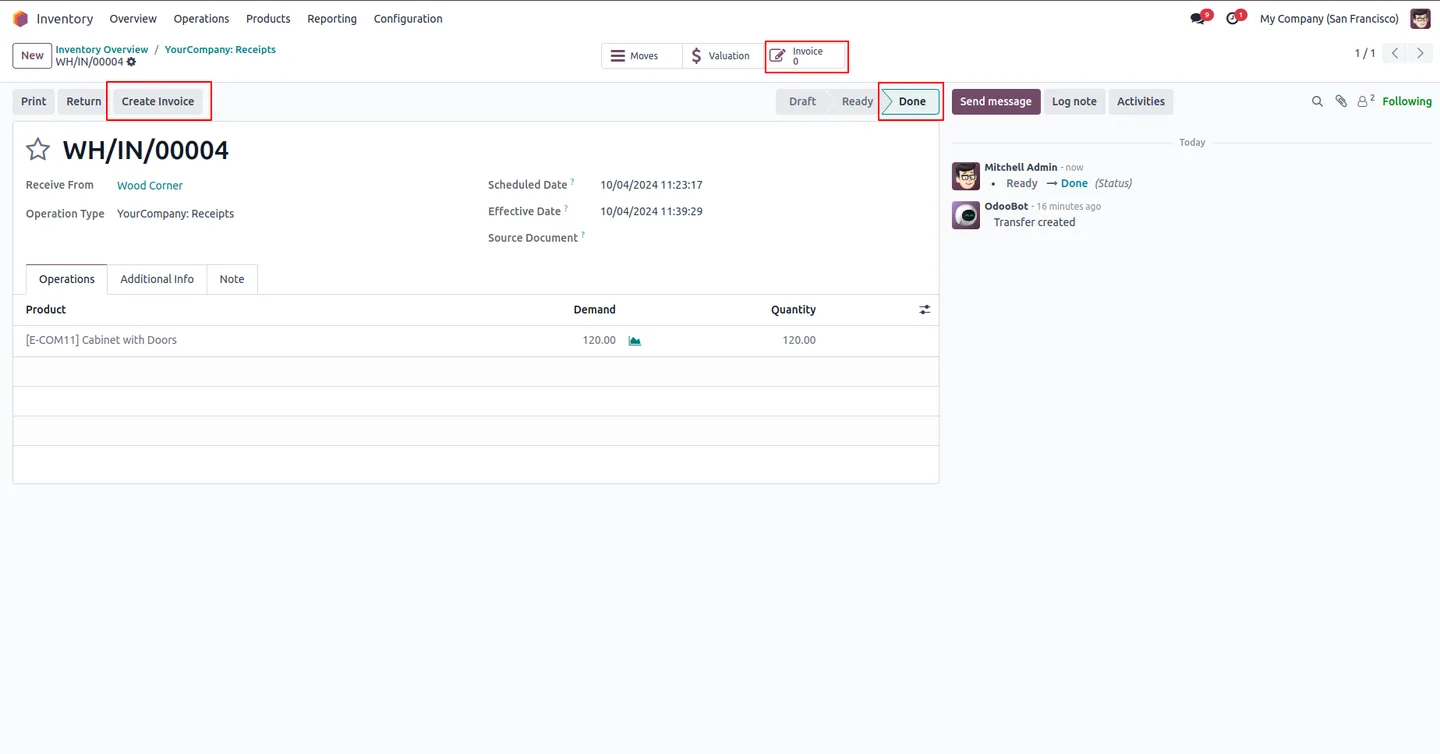Click the paperclip attachments icon
This screenshot has height=754, width=1440.
1341,101
